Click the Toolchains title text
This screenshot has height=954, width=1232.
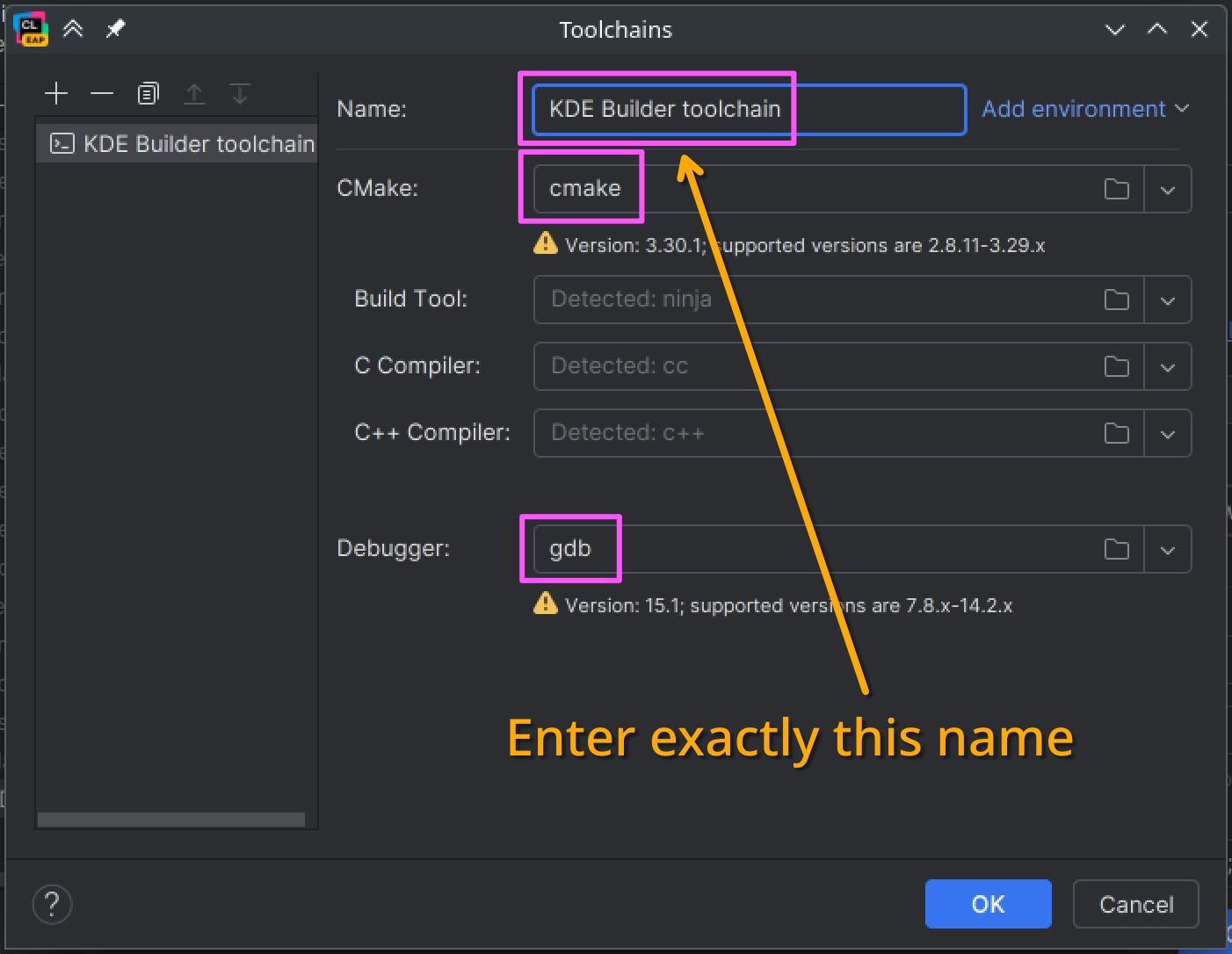(x=615, y=30)
